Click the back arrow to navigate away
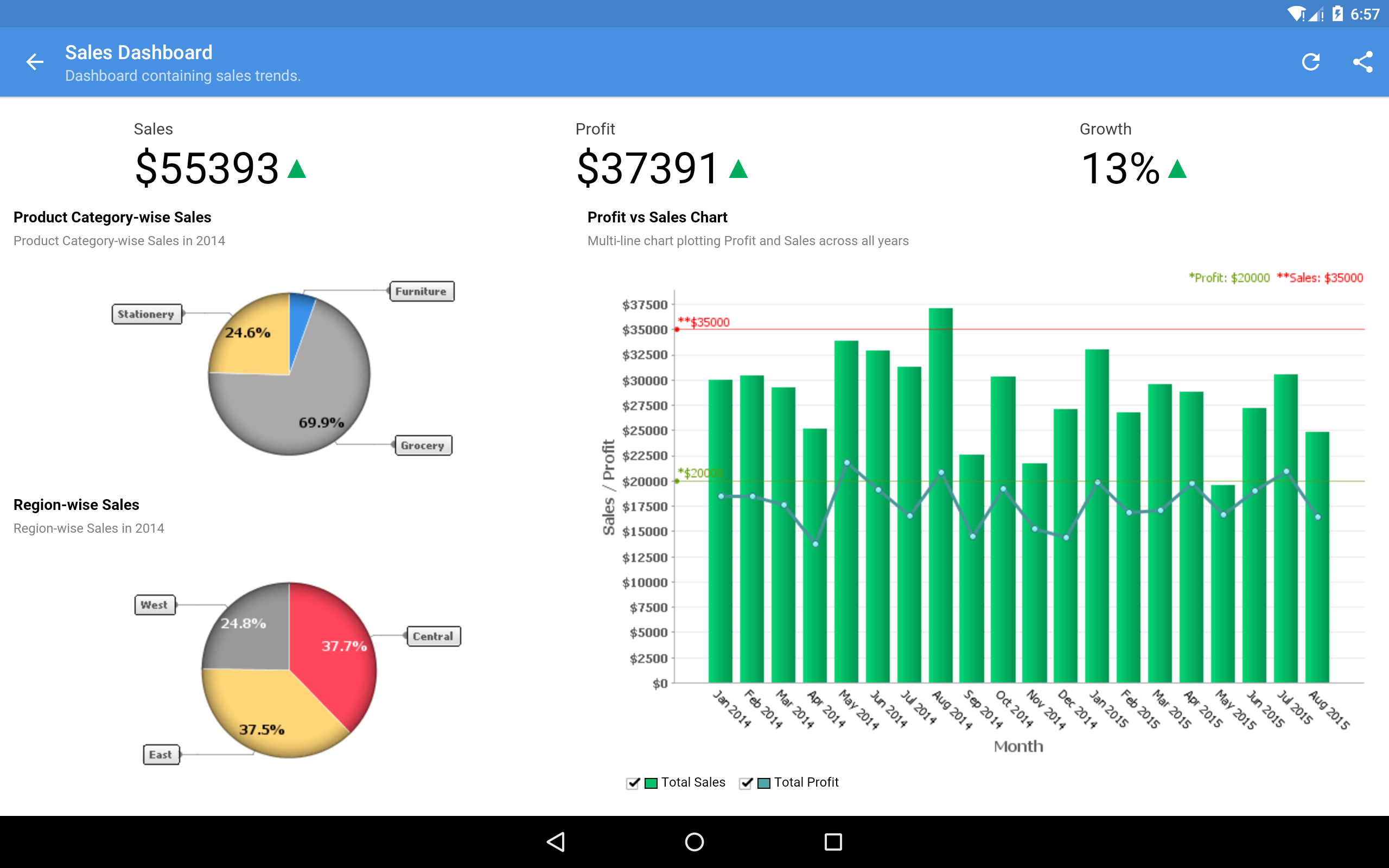 click(x=36, y=63)
